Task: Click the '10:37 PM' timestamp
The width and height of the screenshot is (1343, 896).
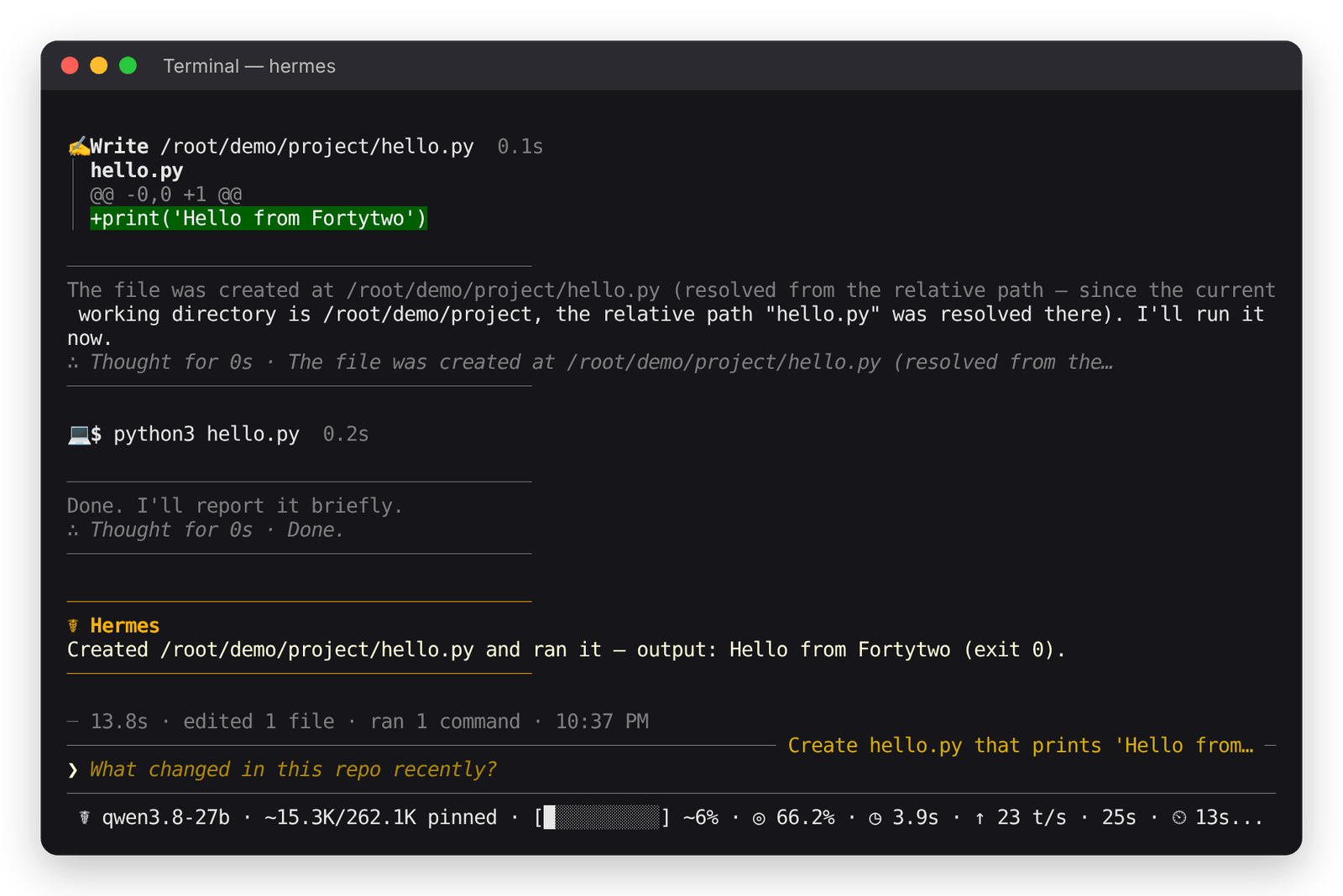Action: click(x=602, y=722)
